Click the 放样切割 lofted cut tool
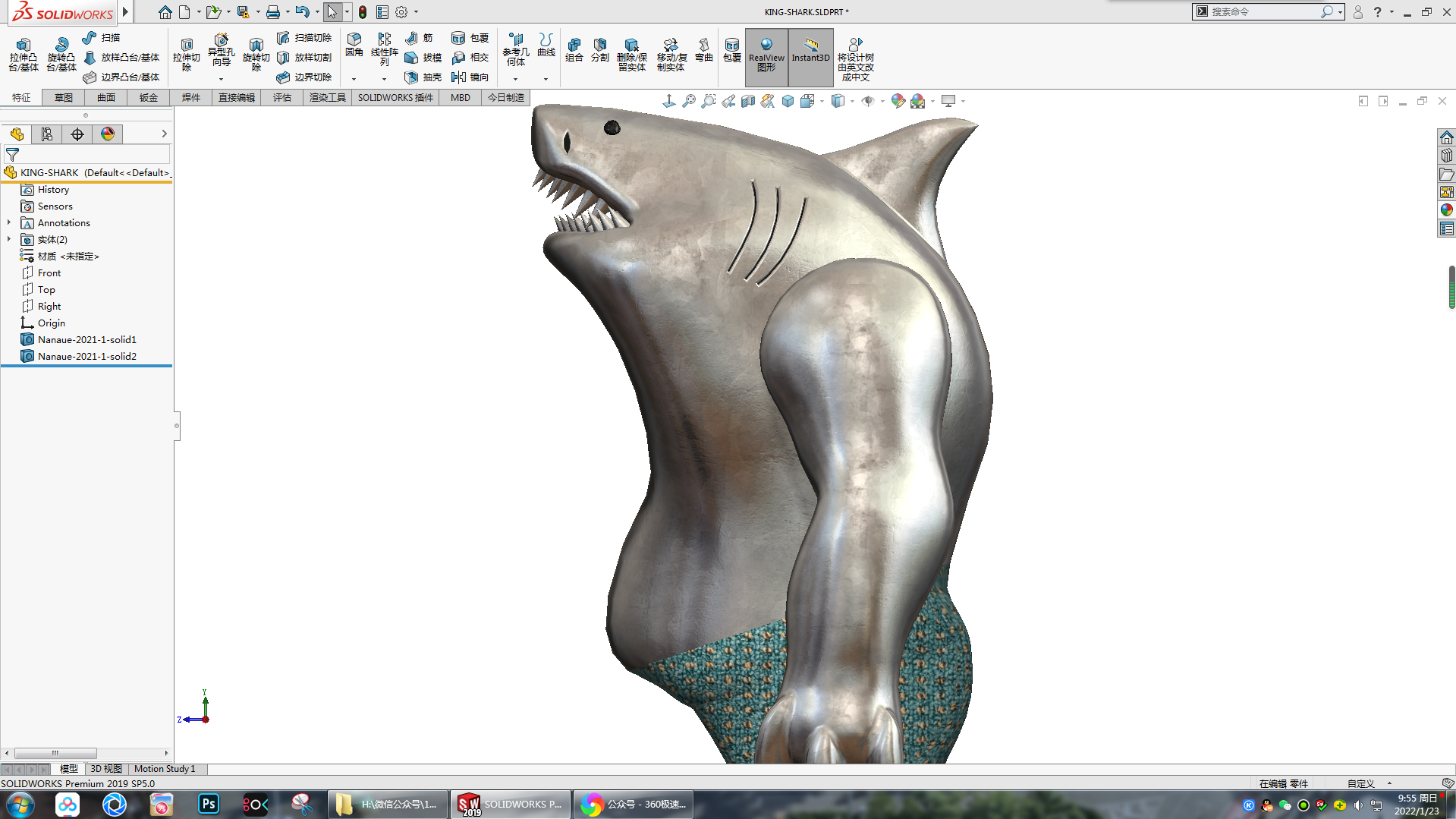The height and width of the screenshot is (819, 1456). [304, 57]
